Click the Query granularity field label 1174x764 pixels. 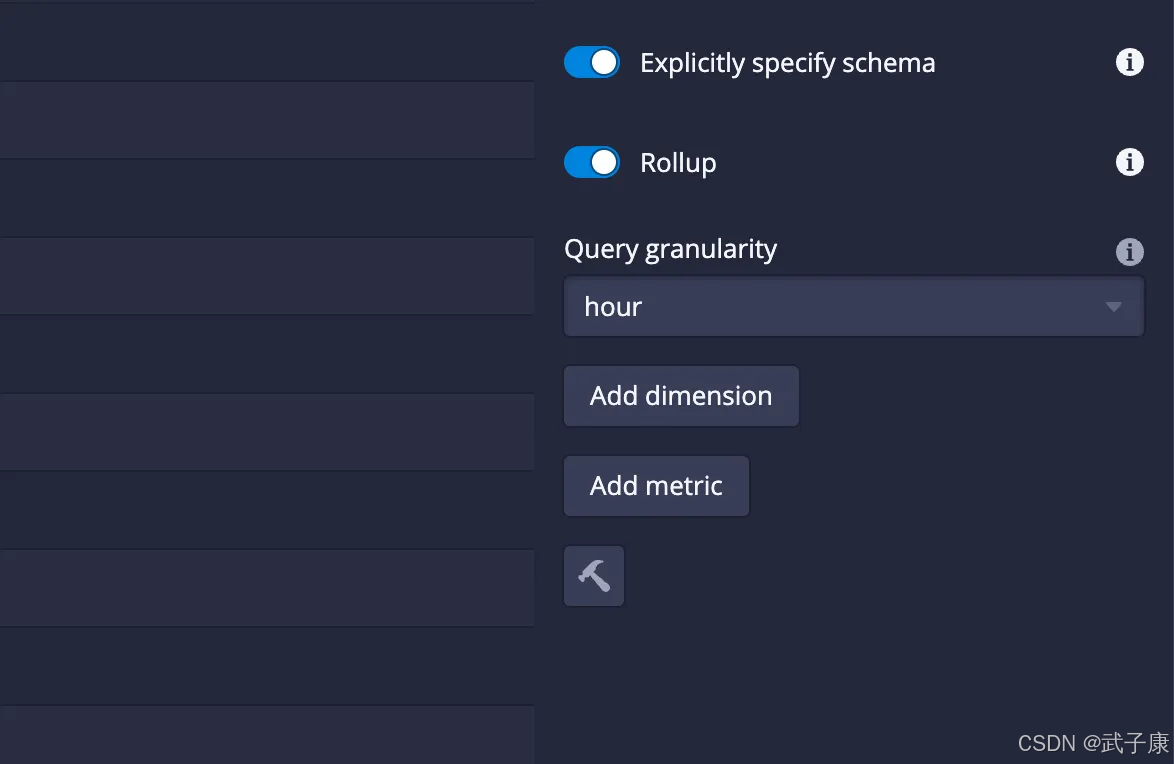[x=670, y=249]
